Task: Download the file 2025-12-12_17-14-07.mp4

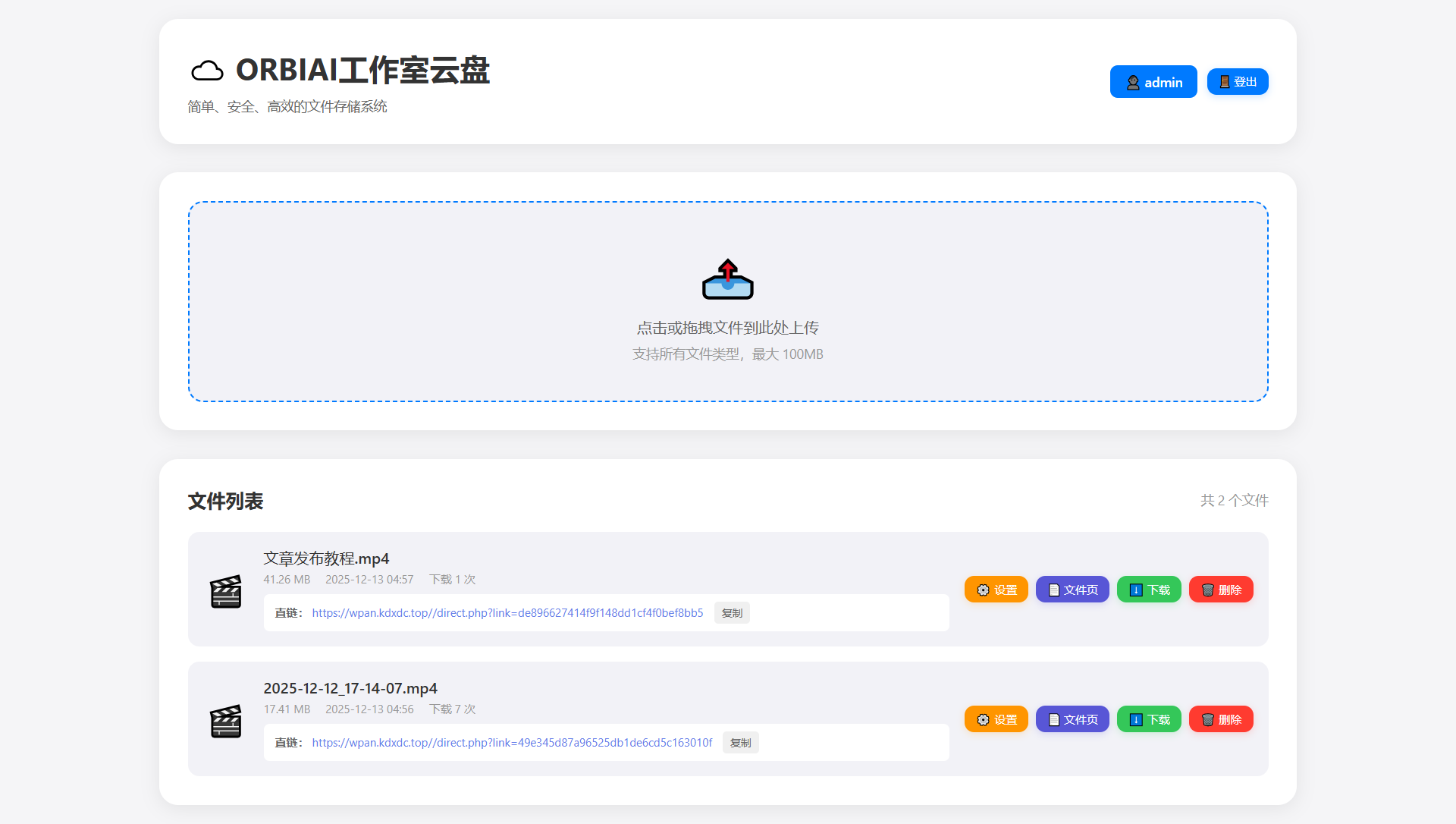Action: coord(1149,719)
